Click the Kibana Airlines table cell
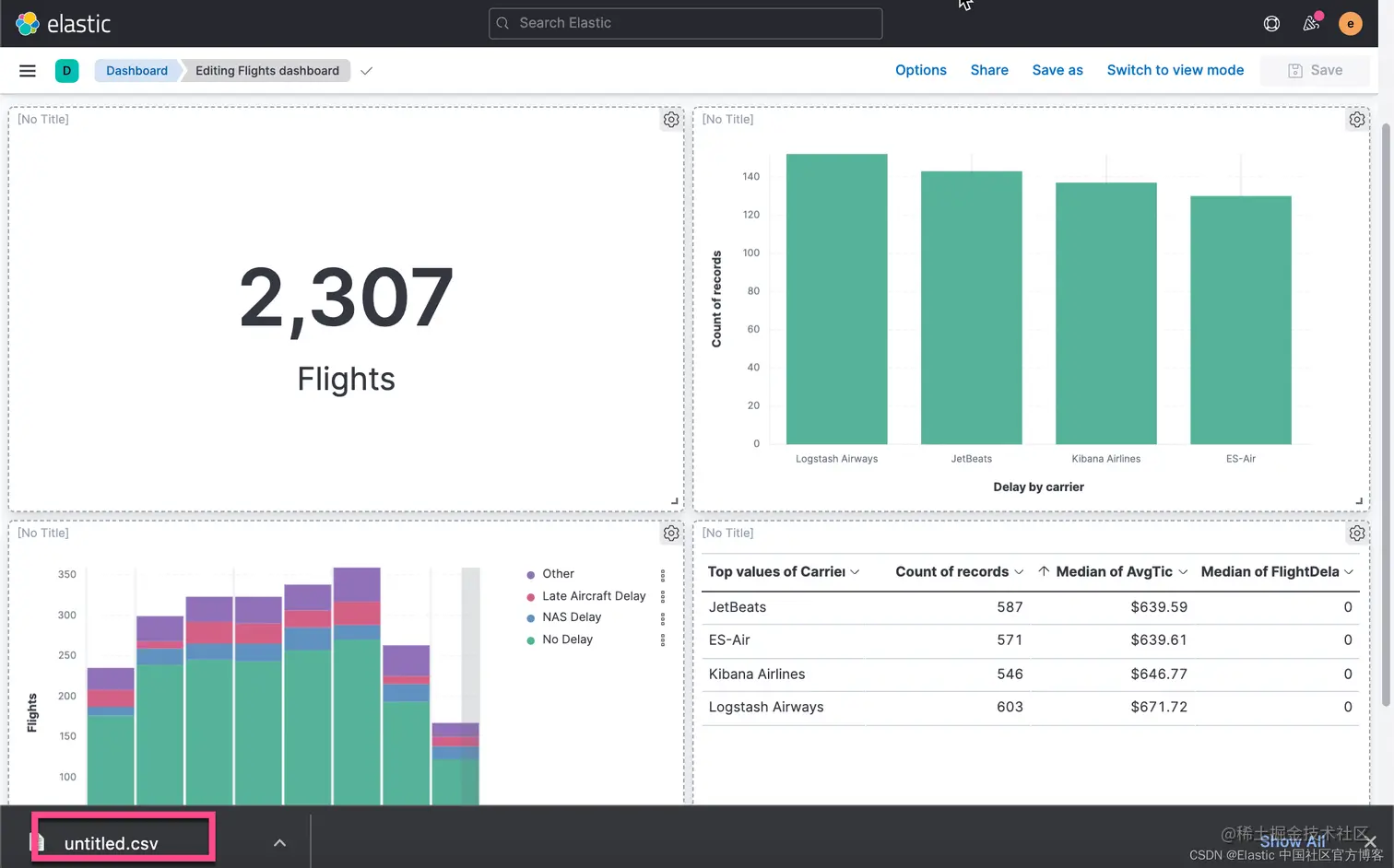The image size is (1394, 868). click(757, 674)
